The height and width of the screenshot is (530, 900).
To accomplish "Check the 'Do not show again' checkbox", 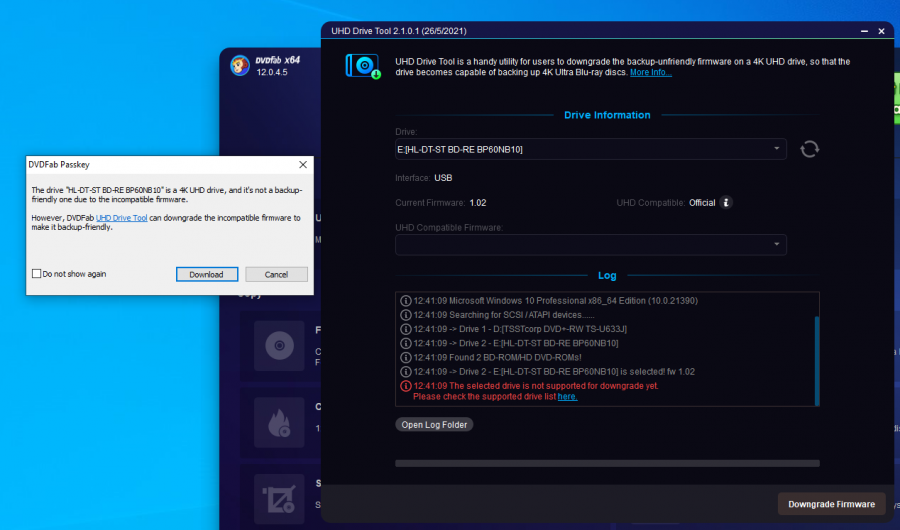I will pos(36,274).
